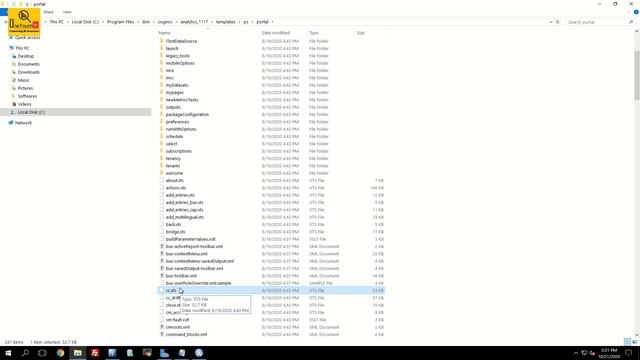Navigate to ibm breadcrumb segment
The height and width of the screenshot is (360, 640).
pos(146,22)
